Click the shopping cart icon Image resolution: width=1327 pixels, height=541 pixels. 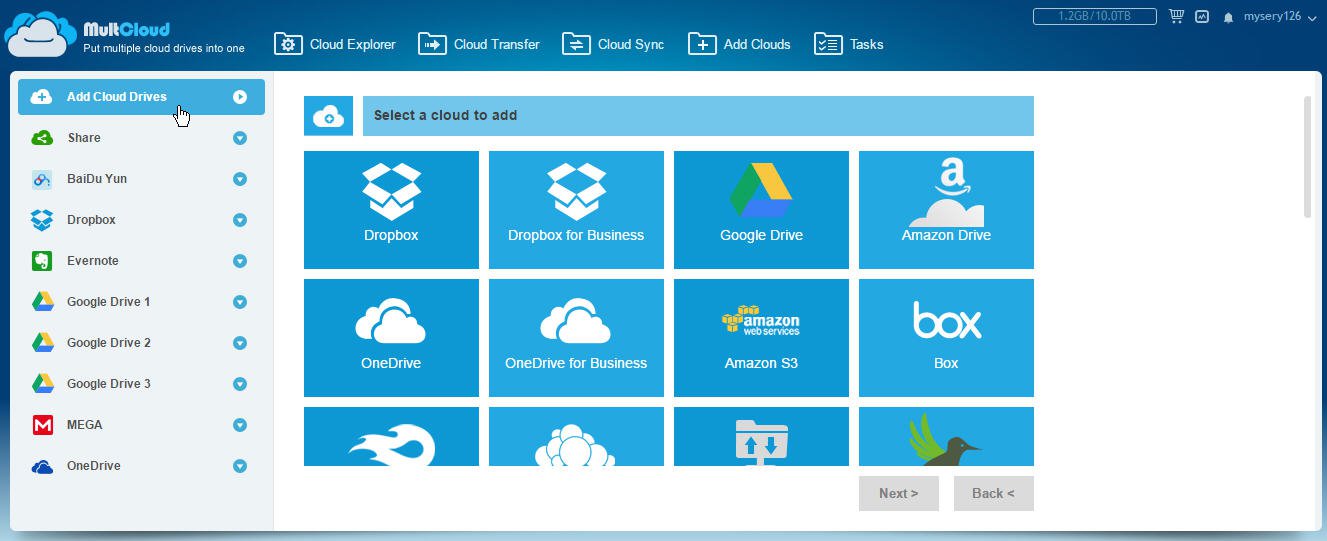[x=1176, y=17]
